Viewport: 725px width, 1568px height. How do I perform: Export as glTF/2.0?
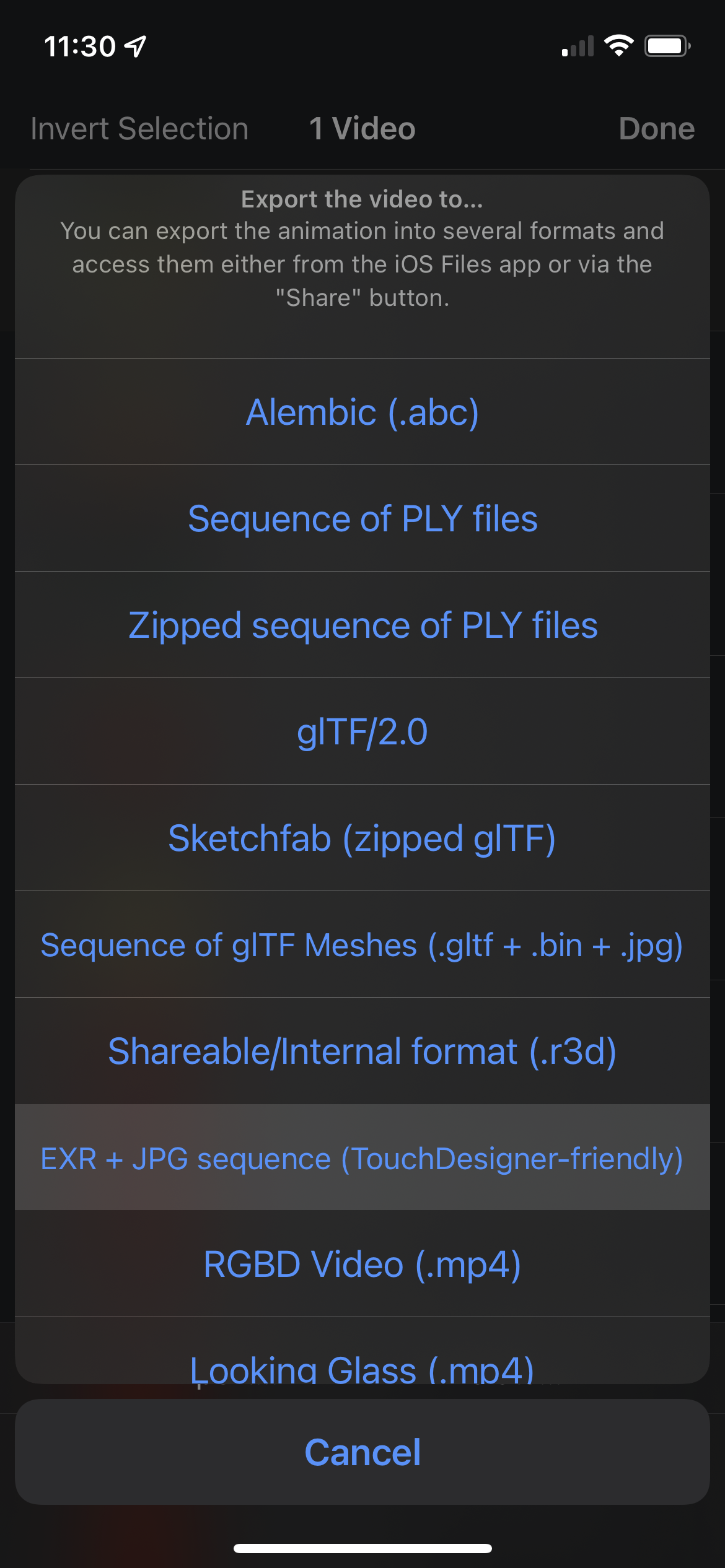(x=362, y=731)
